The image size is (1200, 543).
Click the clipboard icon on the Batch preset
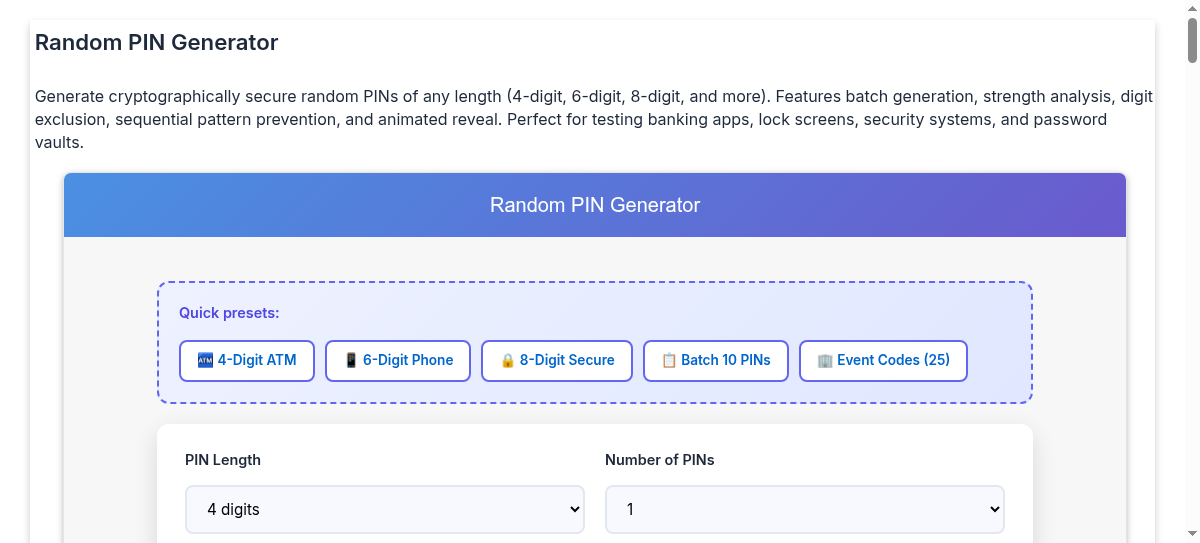pyautogui.click(x=669, y=361)
